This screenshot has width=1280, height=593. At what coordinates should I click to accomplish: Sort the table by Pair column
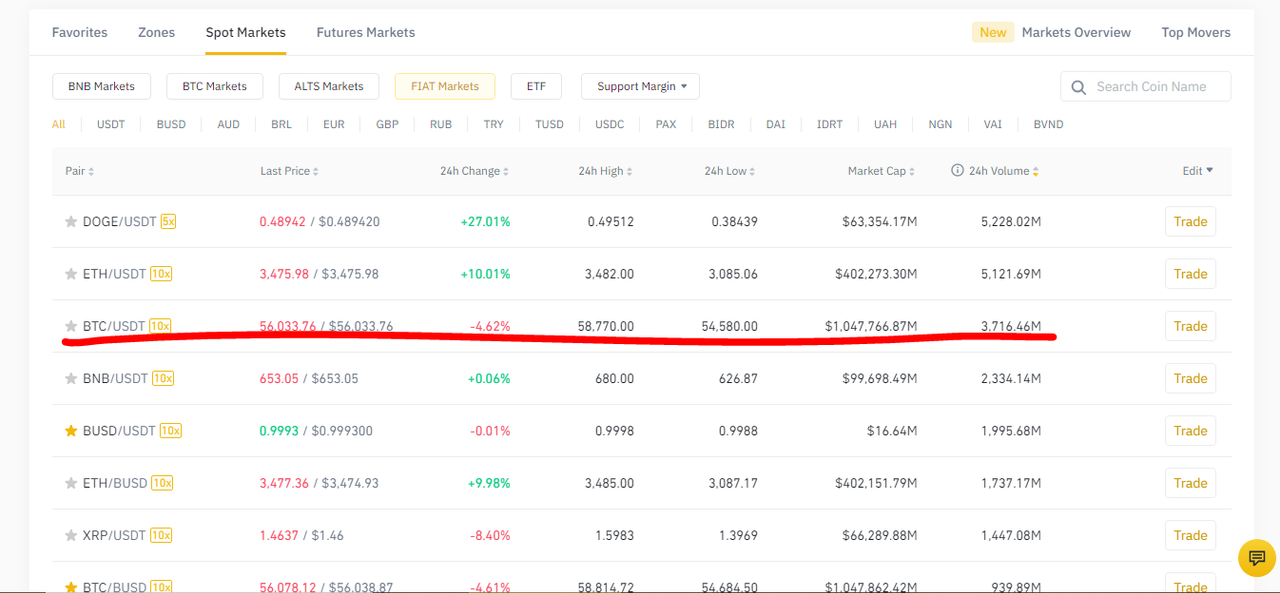[x=80, y=171]
